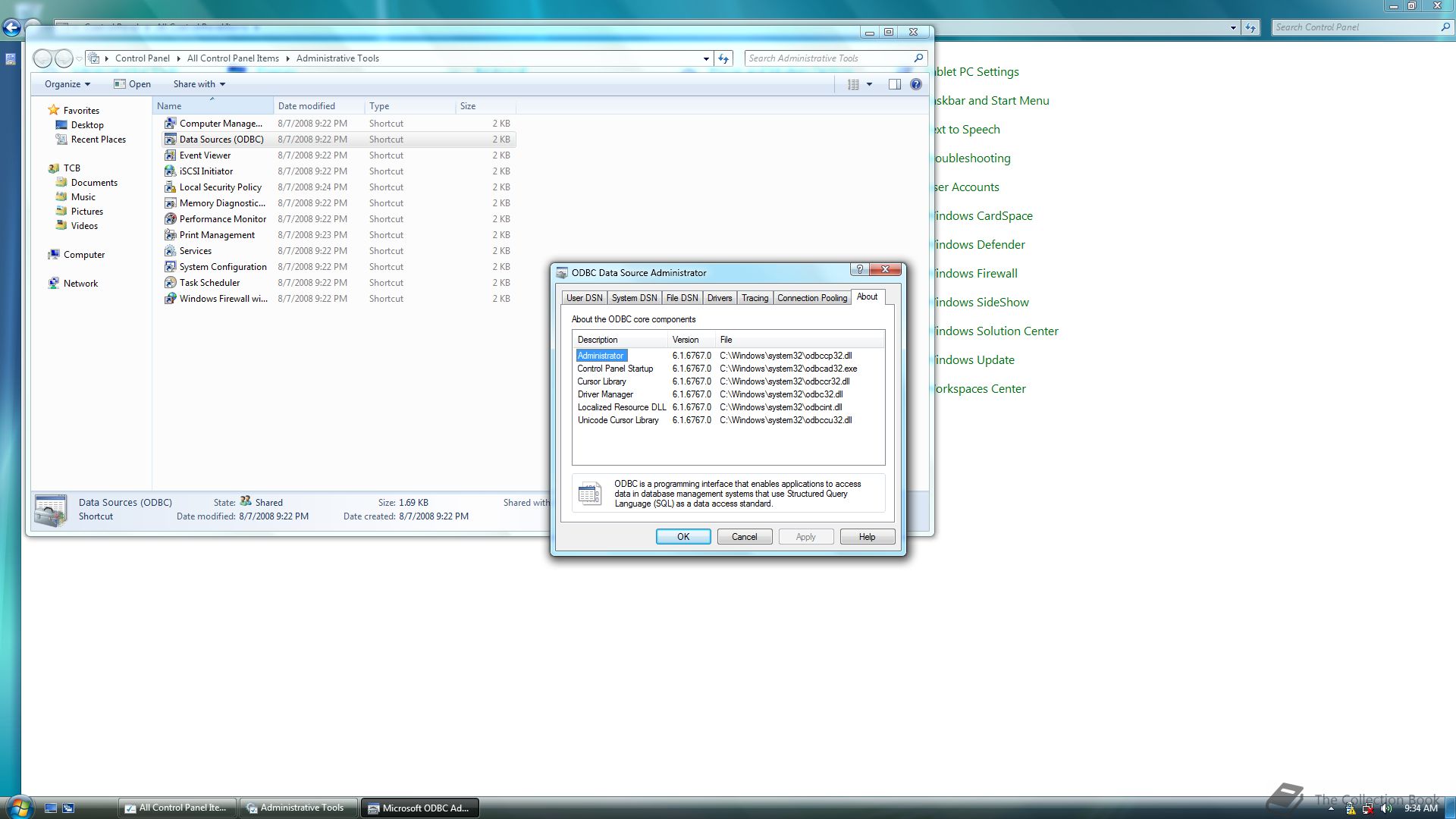
Task: Open the Services gear icon
Action: coord(171,250)
